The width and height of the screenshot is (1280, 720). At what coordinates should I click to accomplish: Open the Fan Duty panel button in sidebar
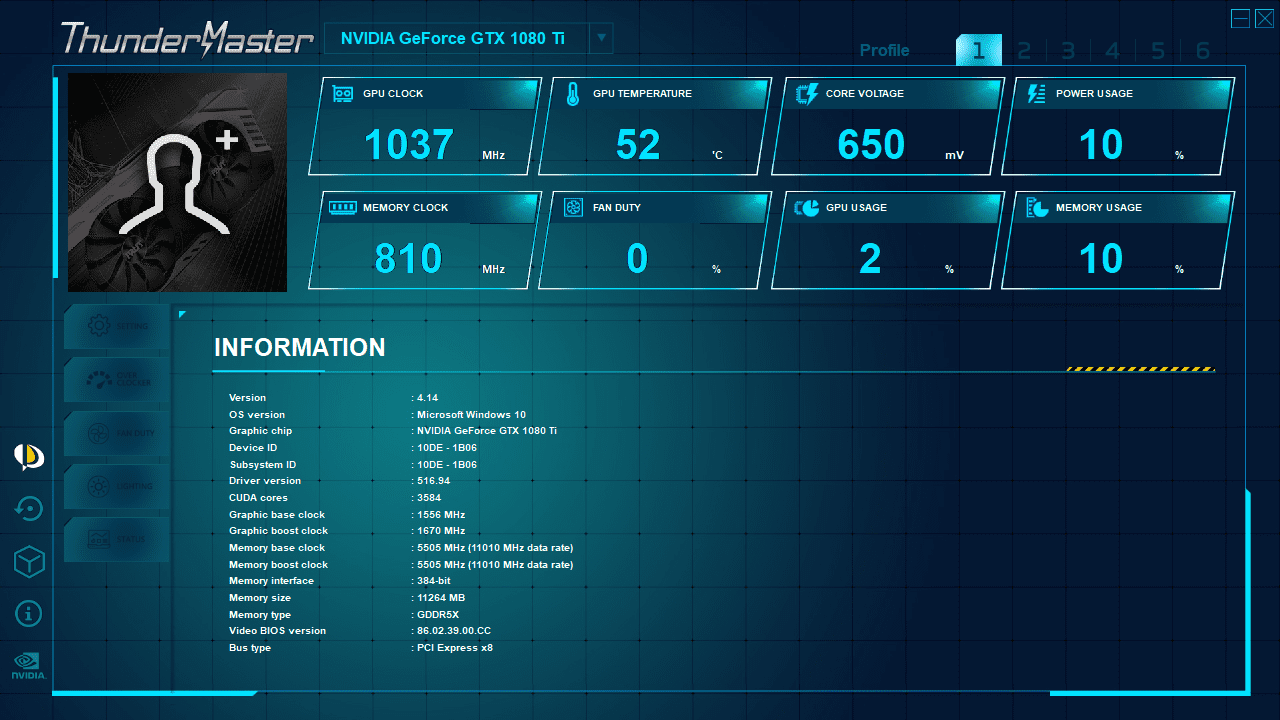pyautogui.click(x=117, y=433)
